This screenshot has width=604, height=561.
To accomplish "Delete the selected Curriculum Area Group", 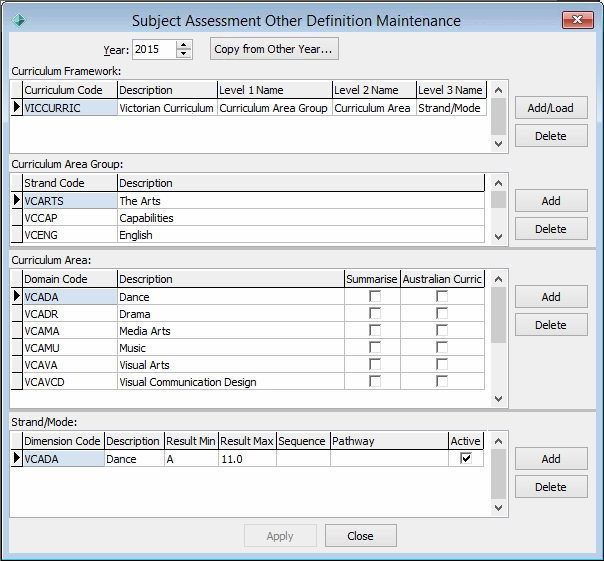I will click(x=551, y=229).
